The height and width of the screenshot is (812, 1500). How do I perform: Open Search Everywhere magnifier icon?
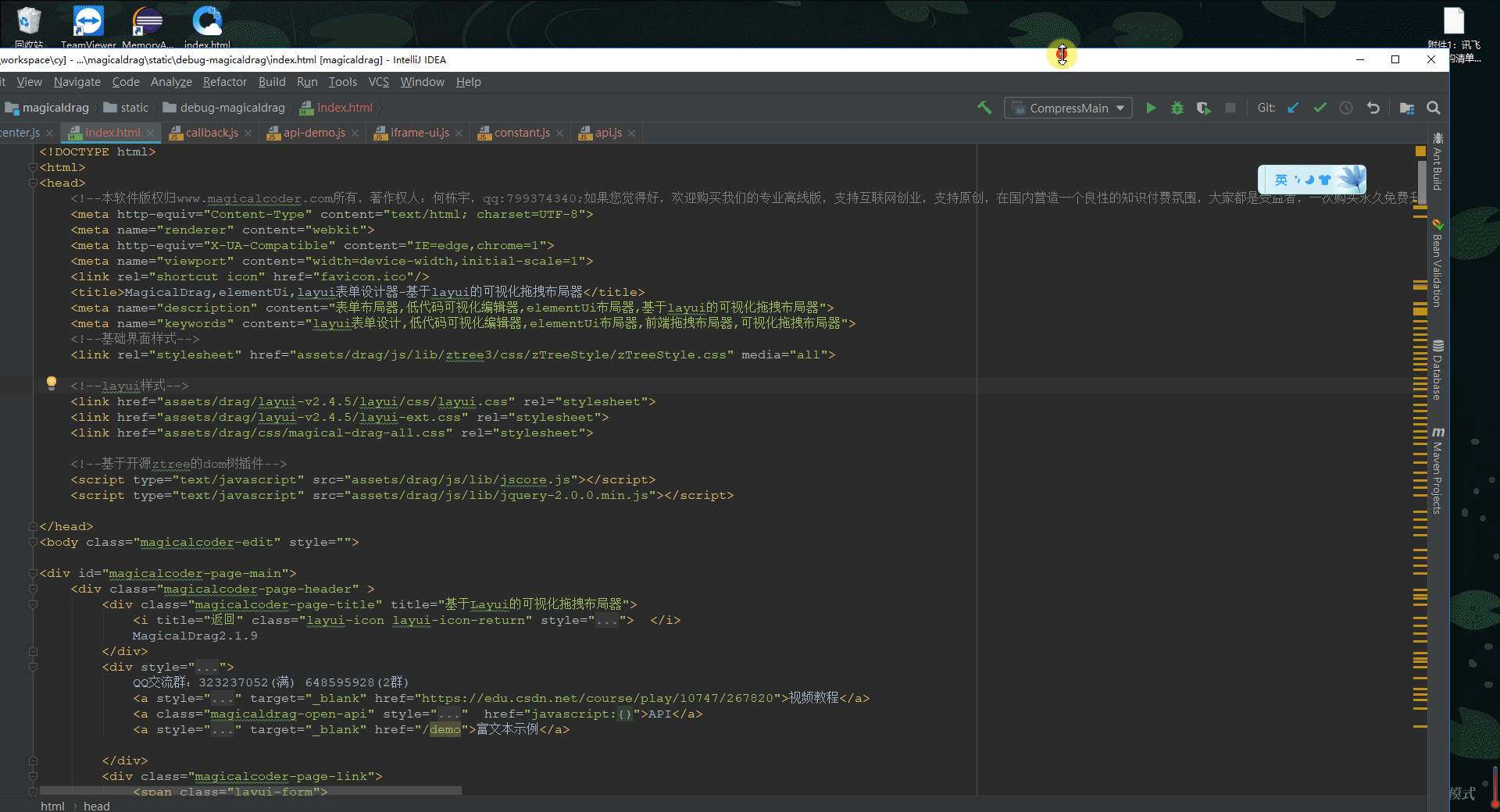pos(1434,108)
